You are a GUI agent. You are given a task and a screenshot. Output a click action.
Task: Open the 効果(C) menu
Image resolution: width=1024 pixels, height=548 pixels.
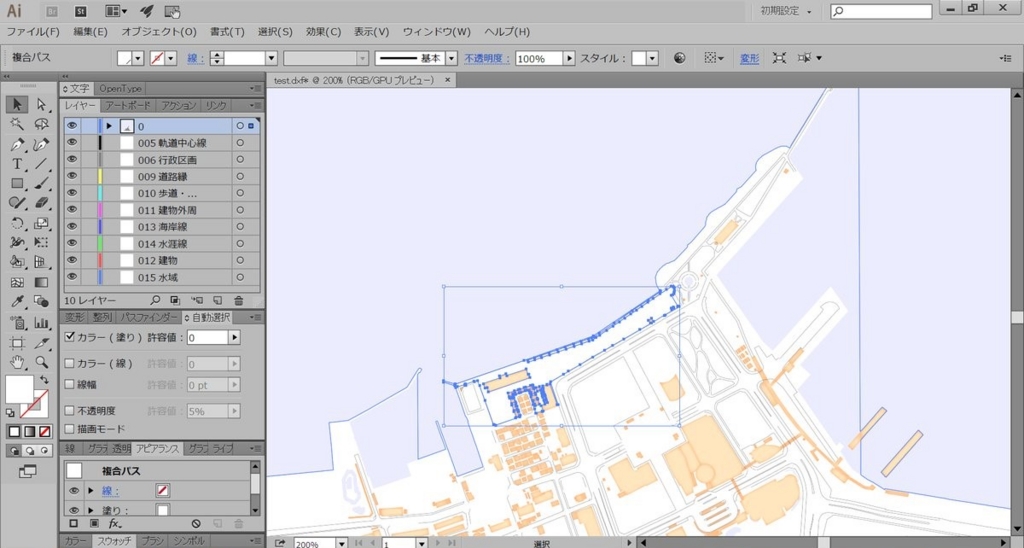pos(323,32)
